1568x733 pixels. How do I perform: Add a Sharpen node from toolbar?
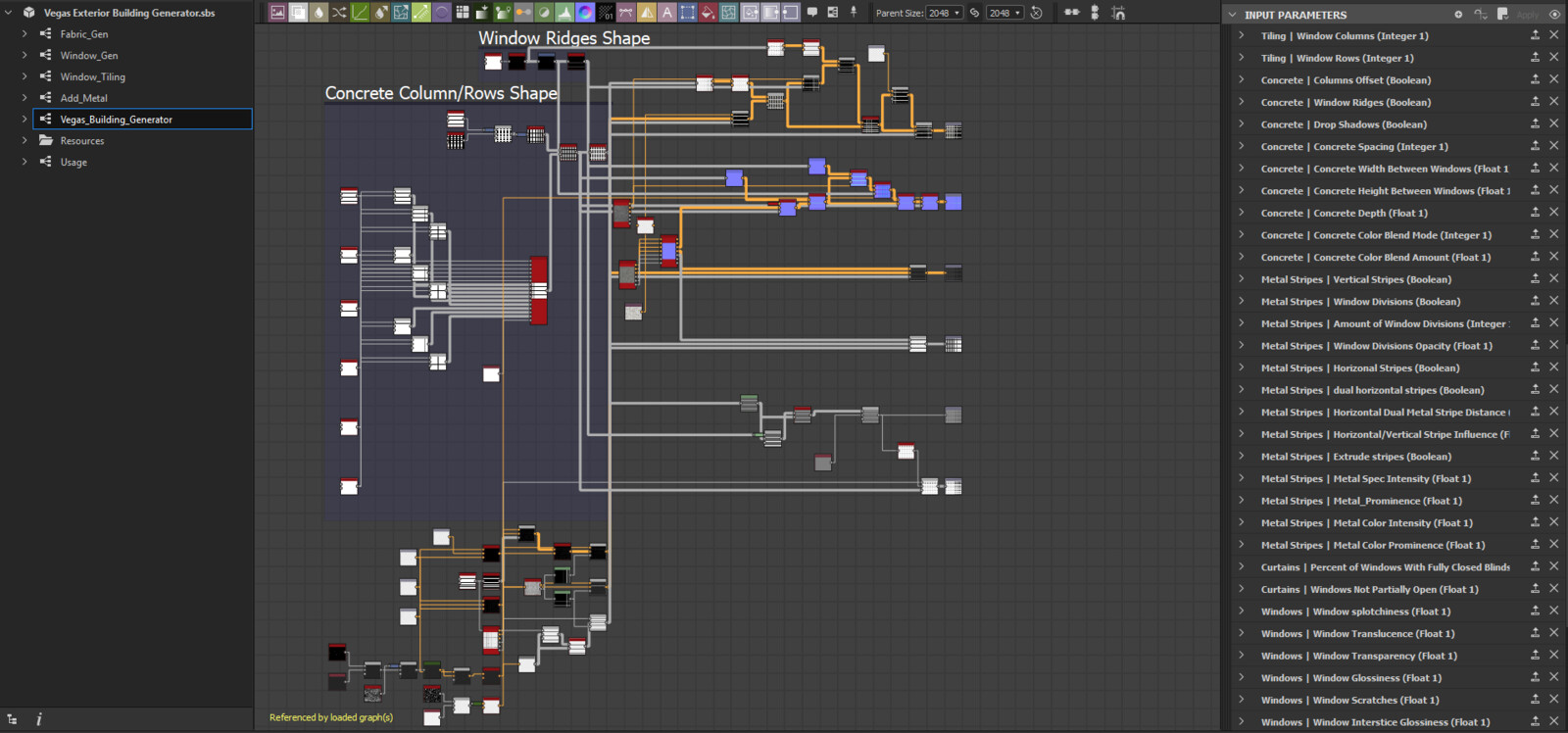647,13
